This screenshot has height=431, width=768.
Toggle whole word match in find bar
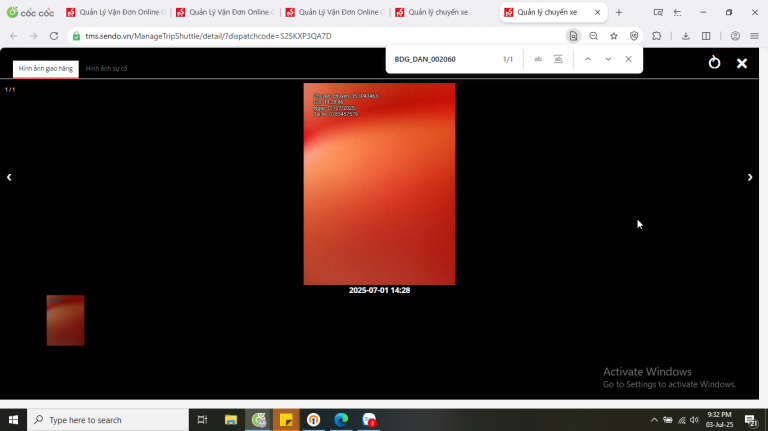[x=558, y=59]
